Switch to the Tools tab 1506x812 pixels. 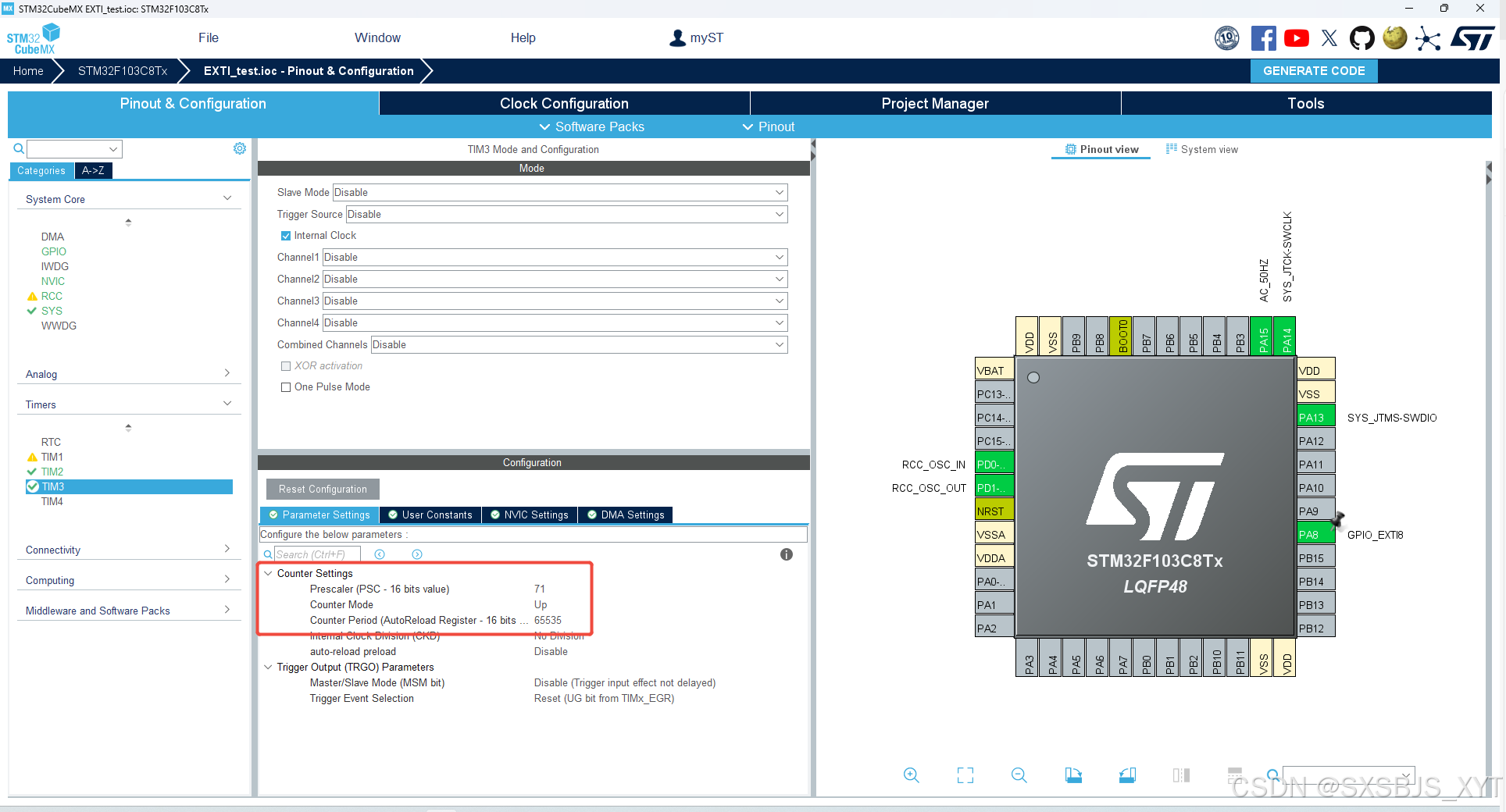[1306, 104]
